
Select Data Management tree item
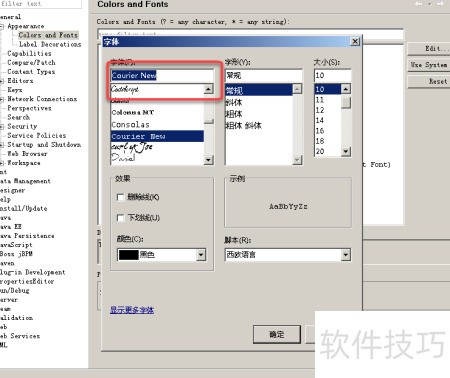(25, 181)
